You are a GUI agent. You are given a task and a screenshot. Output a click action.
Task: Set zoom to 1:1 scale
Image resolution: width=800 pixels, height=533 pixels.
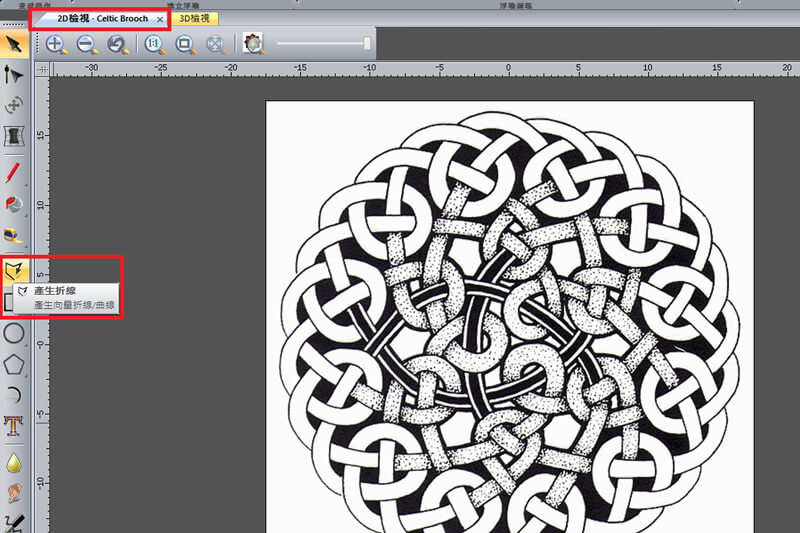coord(155,44)
